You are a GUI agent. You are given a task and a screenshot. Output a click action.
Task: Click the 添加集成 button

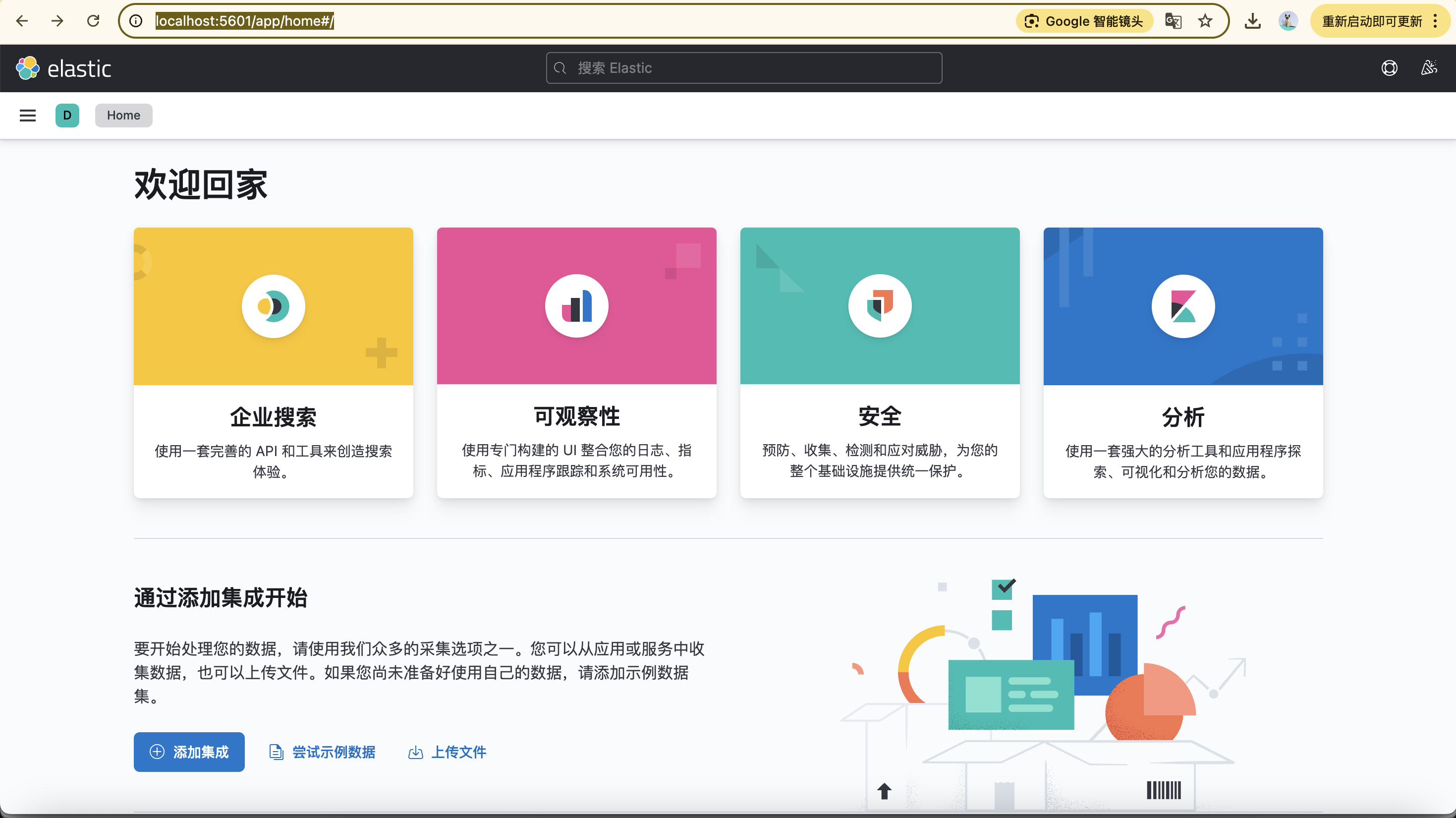(x=189, y=751)
